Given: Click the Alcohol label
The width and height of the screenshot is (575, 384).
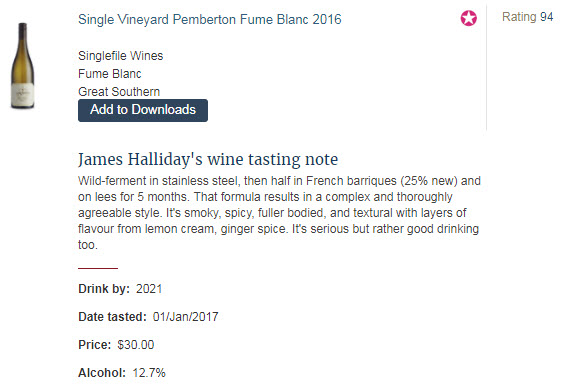Looking at the screenshot, I should click(102, 373).
